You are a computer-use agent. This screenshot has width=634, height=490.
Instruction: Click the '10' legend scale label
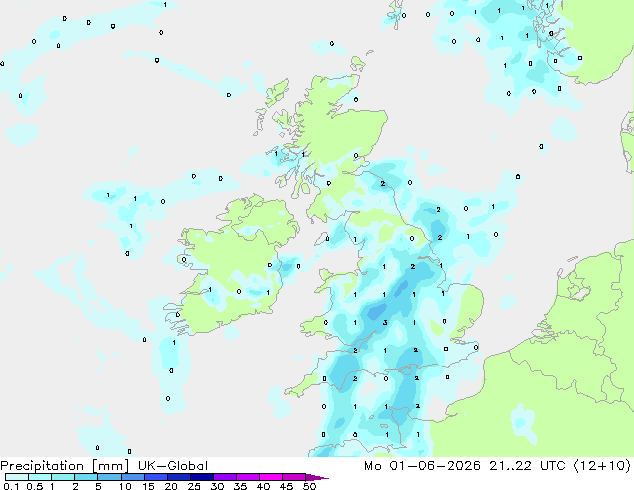pos(125,486)
